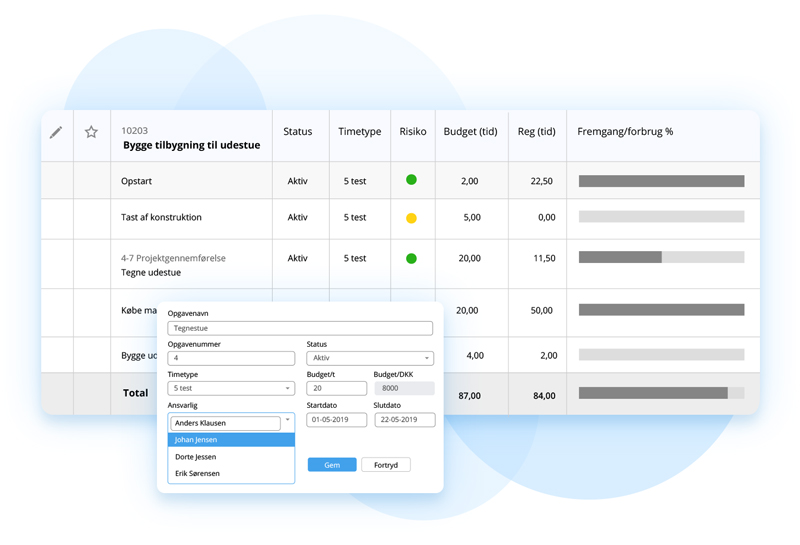800x545 pixels.
Task: Open the Timetype dropdown showing 5 test
Action: [231, 388]
